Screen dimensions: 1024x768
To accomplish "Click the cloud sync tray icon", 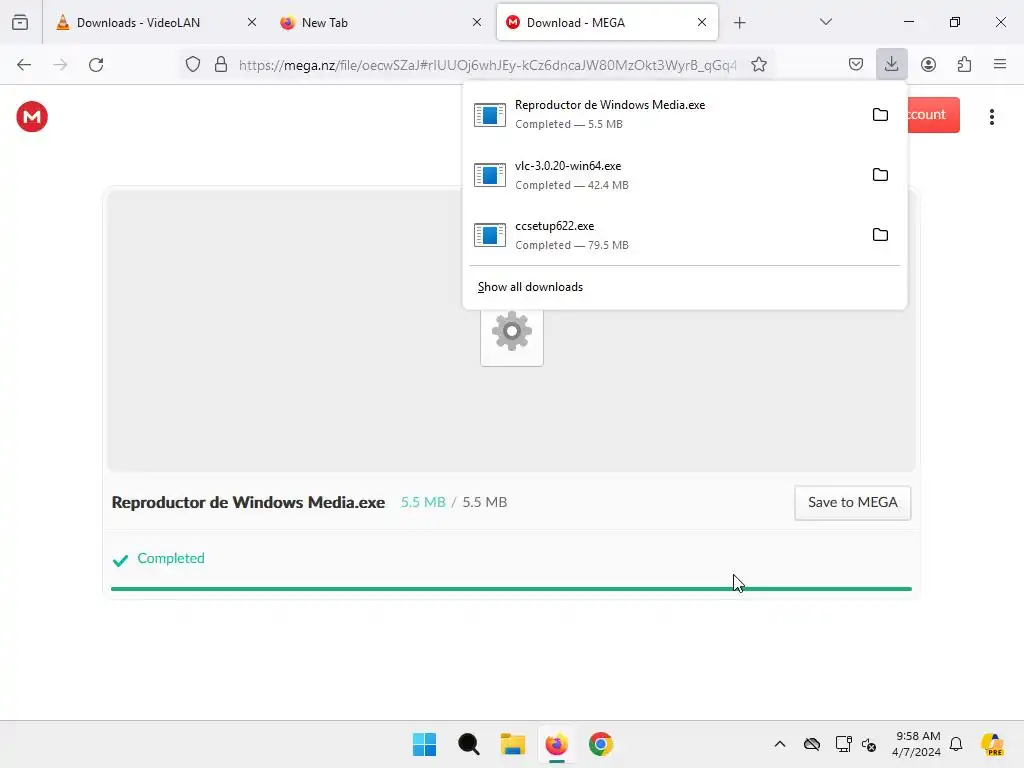I will [812, 744].
